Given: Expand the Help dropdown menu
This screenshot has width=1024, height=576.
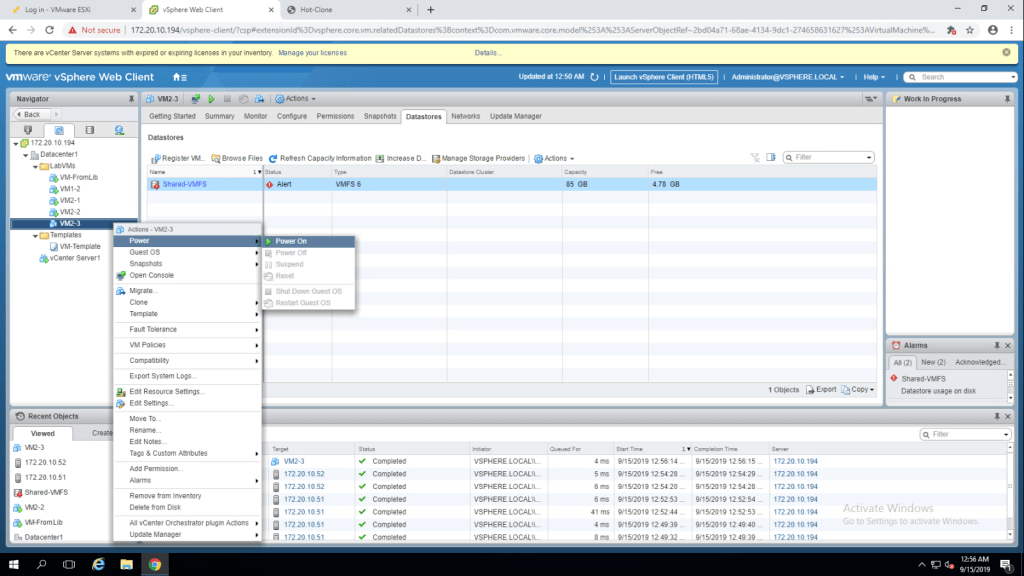Looking at the screenshot, I should point(875,77).
